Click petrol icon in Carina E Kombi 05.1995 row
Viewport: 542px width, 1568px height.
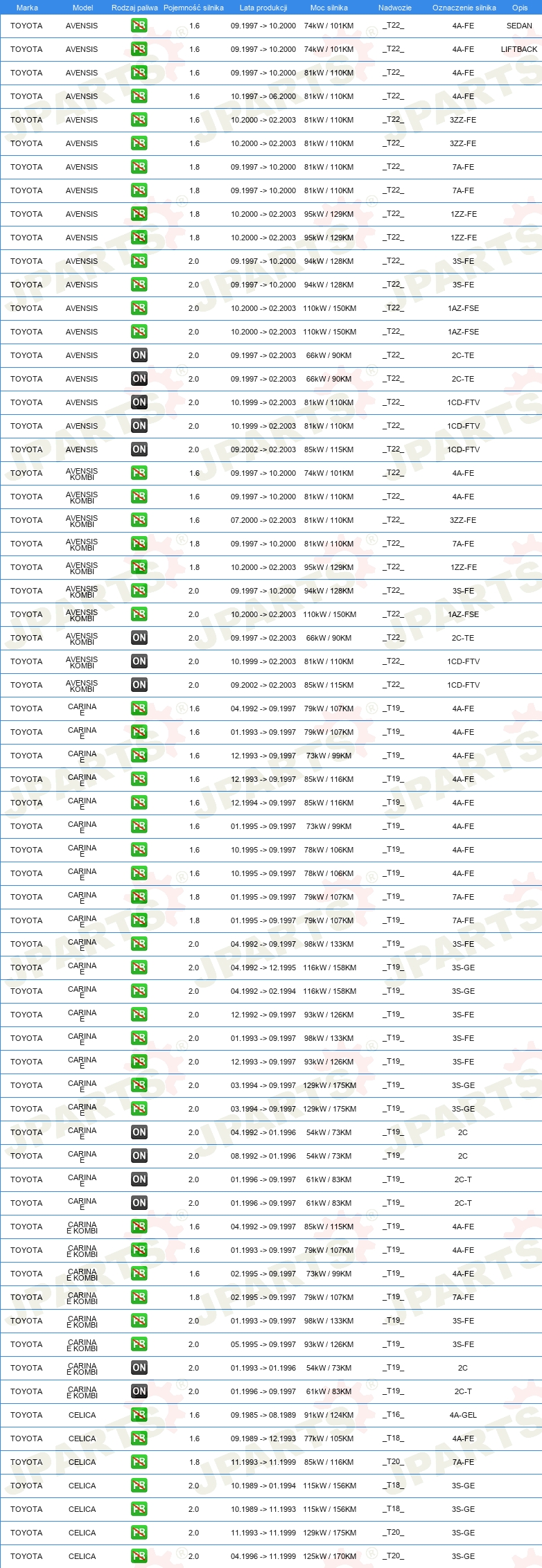click(x=139, y=1344)
